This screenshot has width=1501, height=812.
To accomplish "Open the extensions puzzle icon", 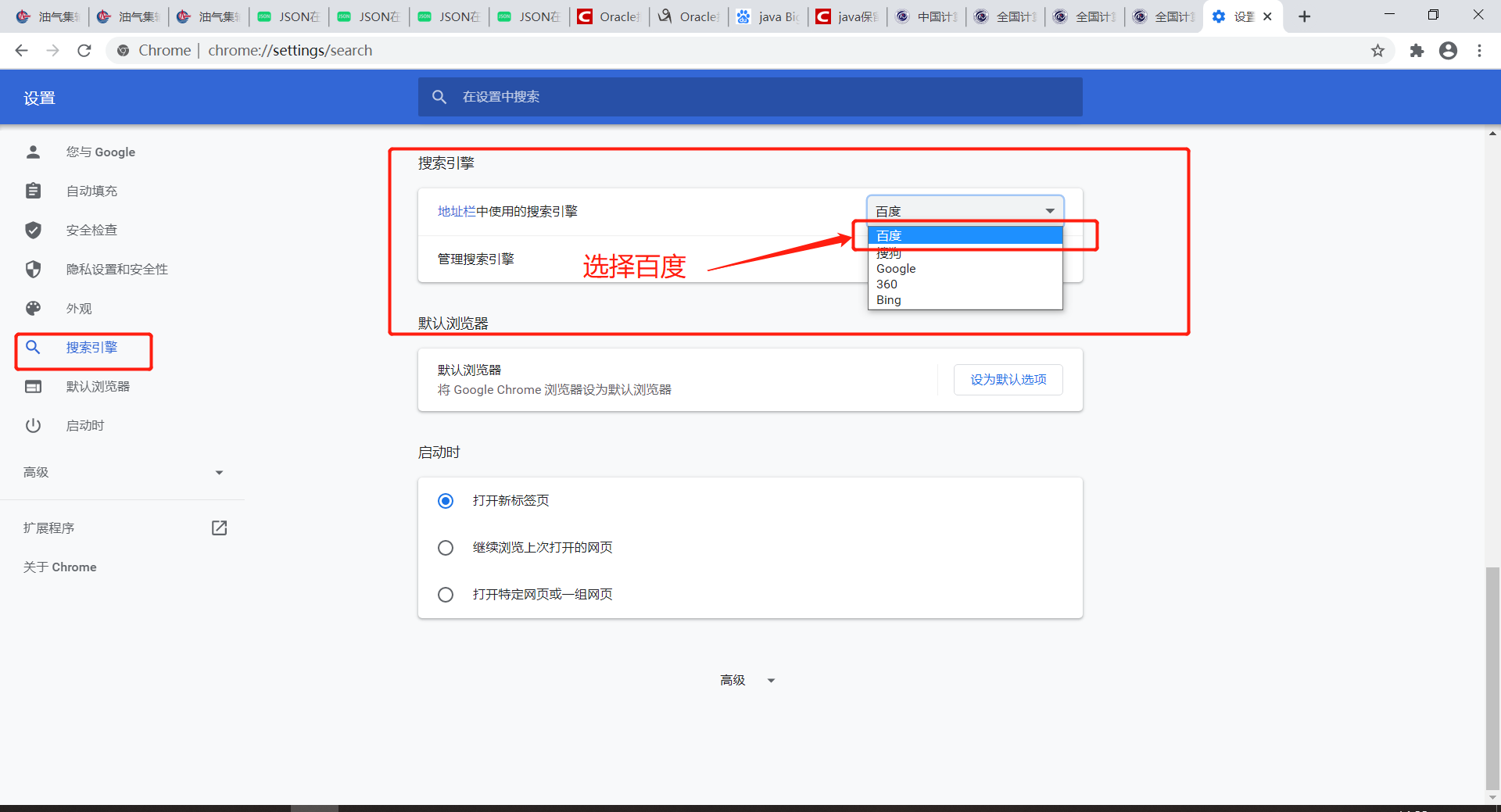I will (x=1417, y=51).
